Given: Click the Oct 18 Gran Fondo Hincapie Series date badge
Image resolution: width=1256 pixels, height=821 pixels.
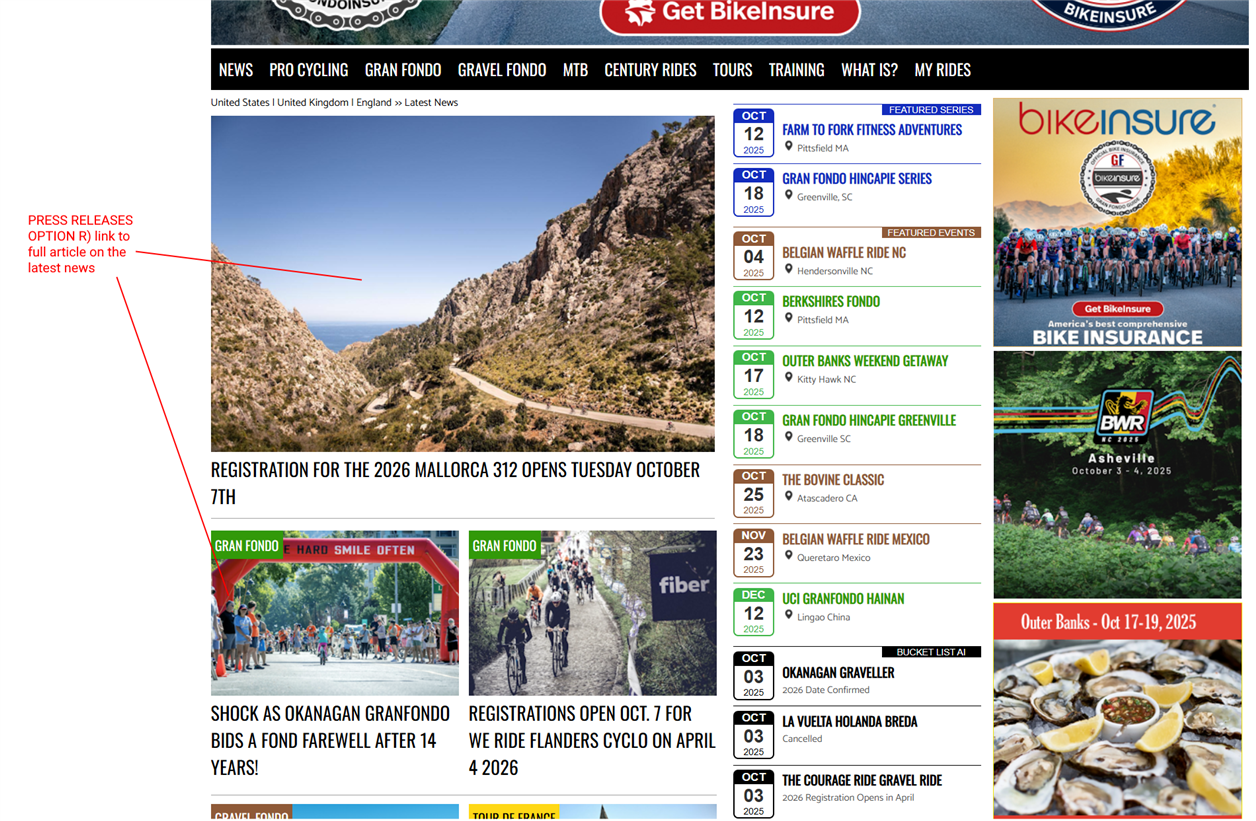Looking at the screenshot, I should 753,192.
